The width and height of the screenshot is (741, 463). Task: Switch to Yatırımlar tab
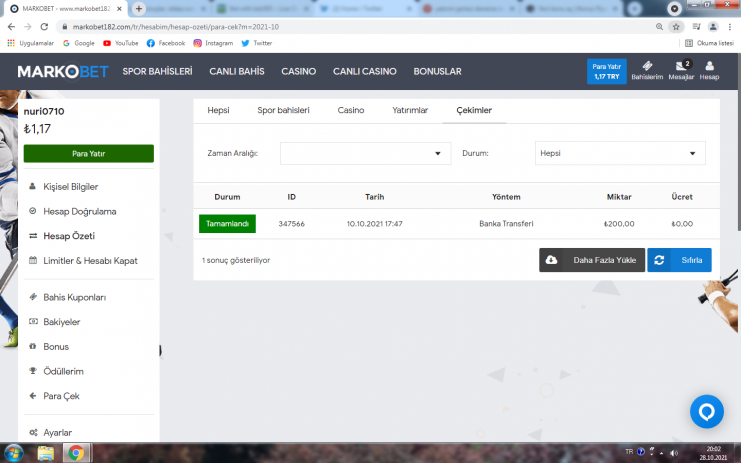pyautogui.click(x=410, y=110)
